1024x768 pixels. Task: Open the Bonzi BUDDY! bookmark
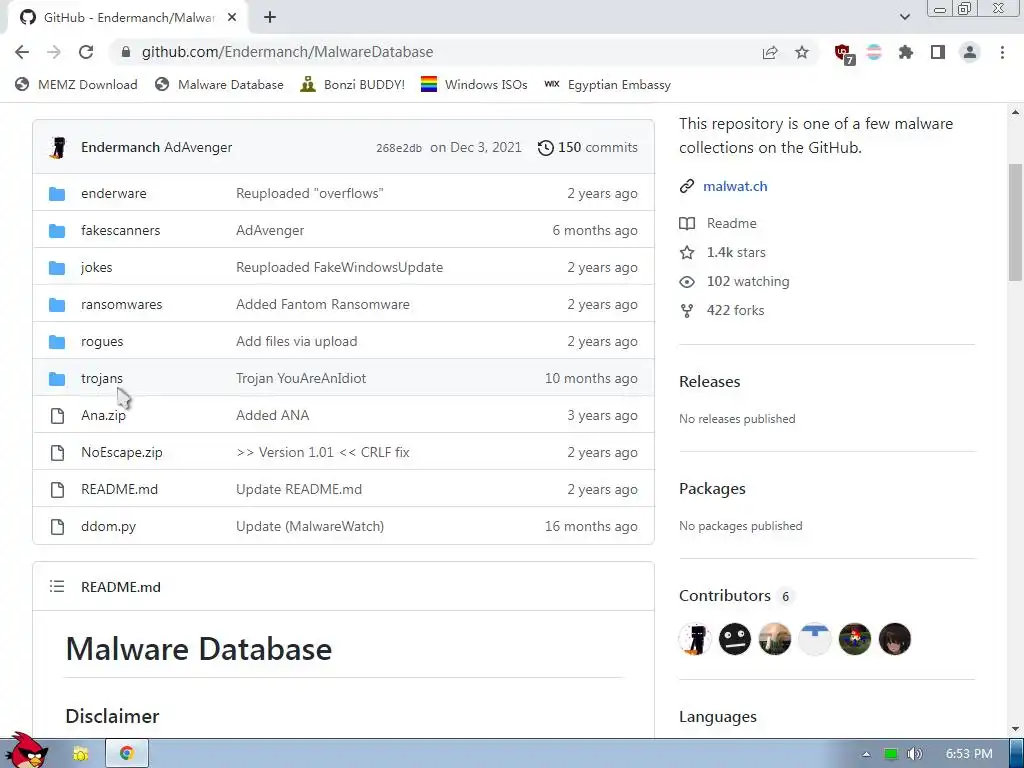[353, 85]
